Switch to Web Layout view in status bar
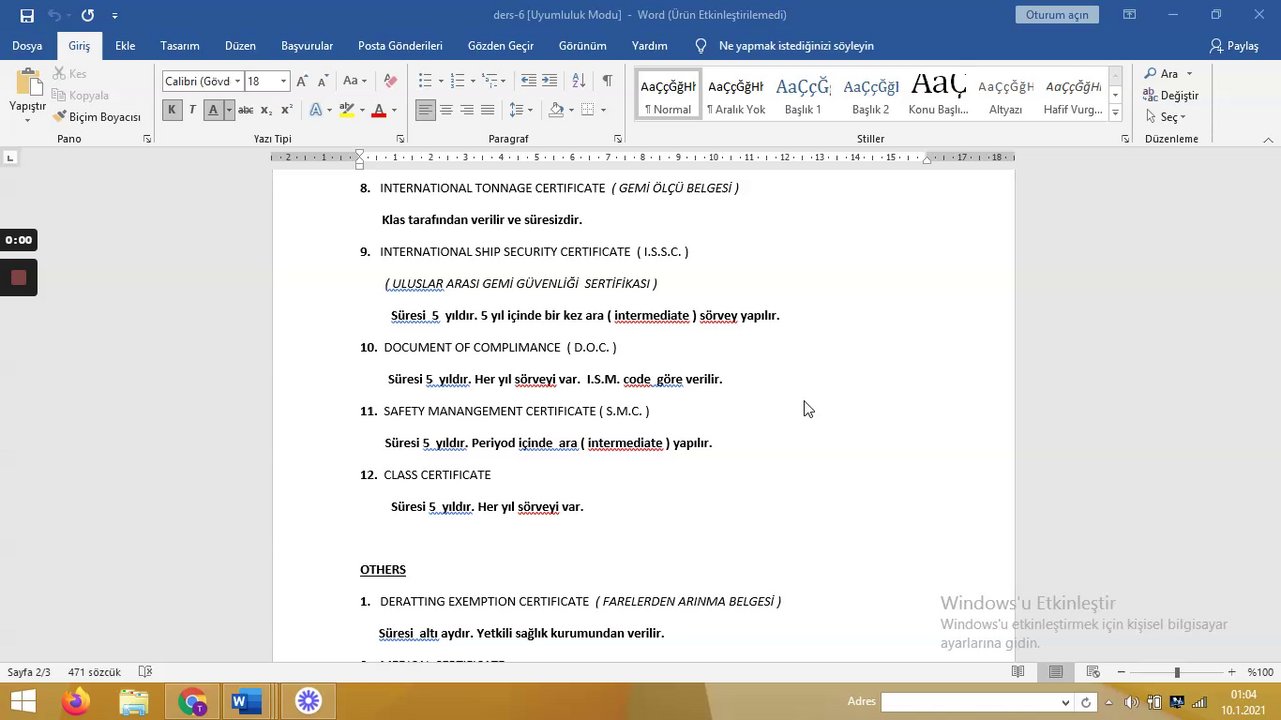Image resolution: width=1281 pixels, height=720 pixels. [x=1093, y=672]
